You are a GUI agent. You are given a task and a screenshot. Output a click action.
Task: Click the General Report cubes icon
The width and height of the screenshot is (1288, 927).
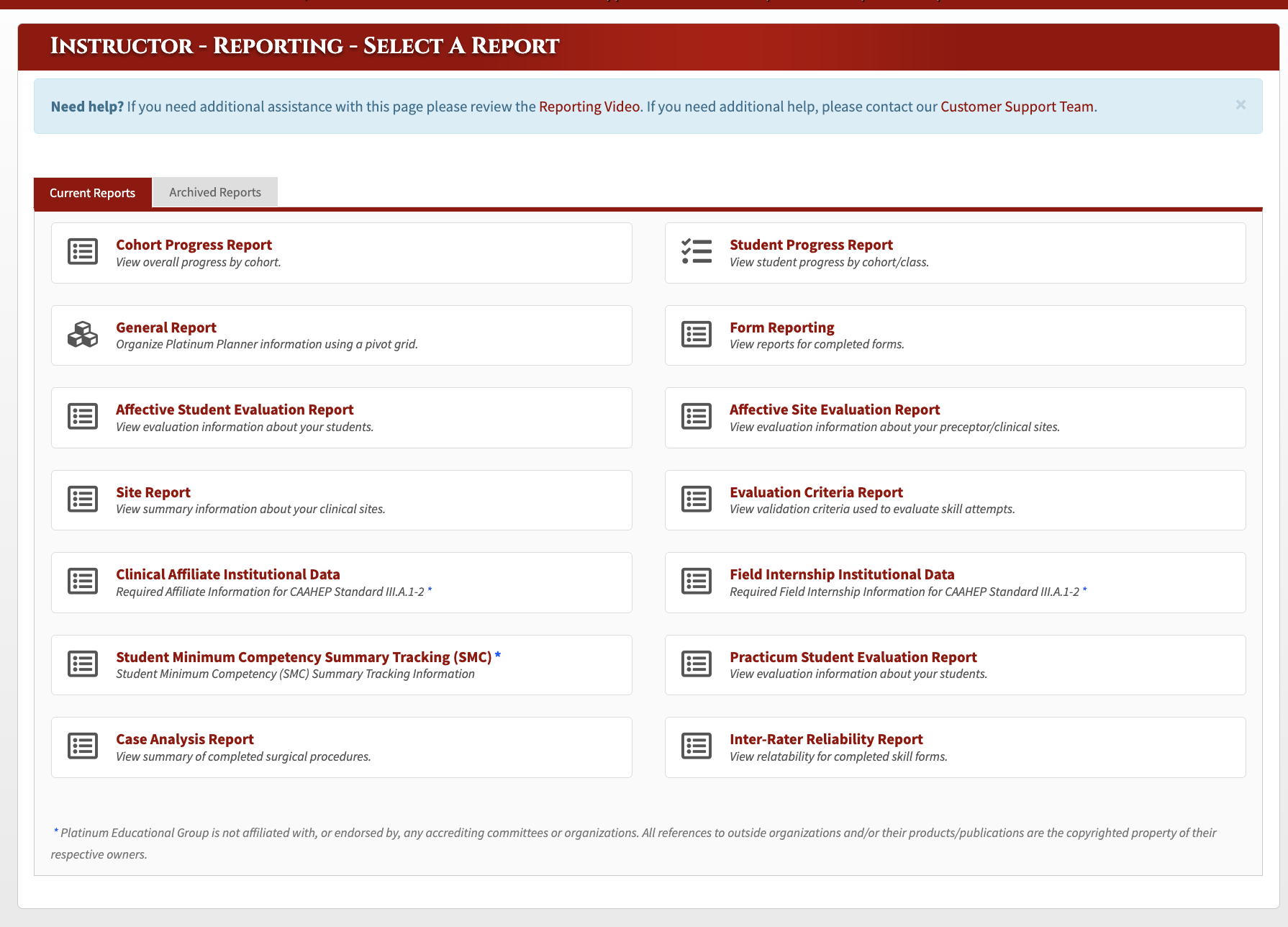click(83, 335)
